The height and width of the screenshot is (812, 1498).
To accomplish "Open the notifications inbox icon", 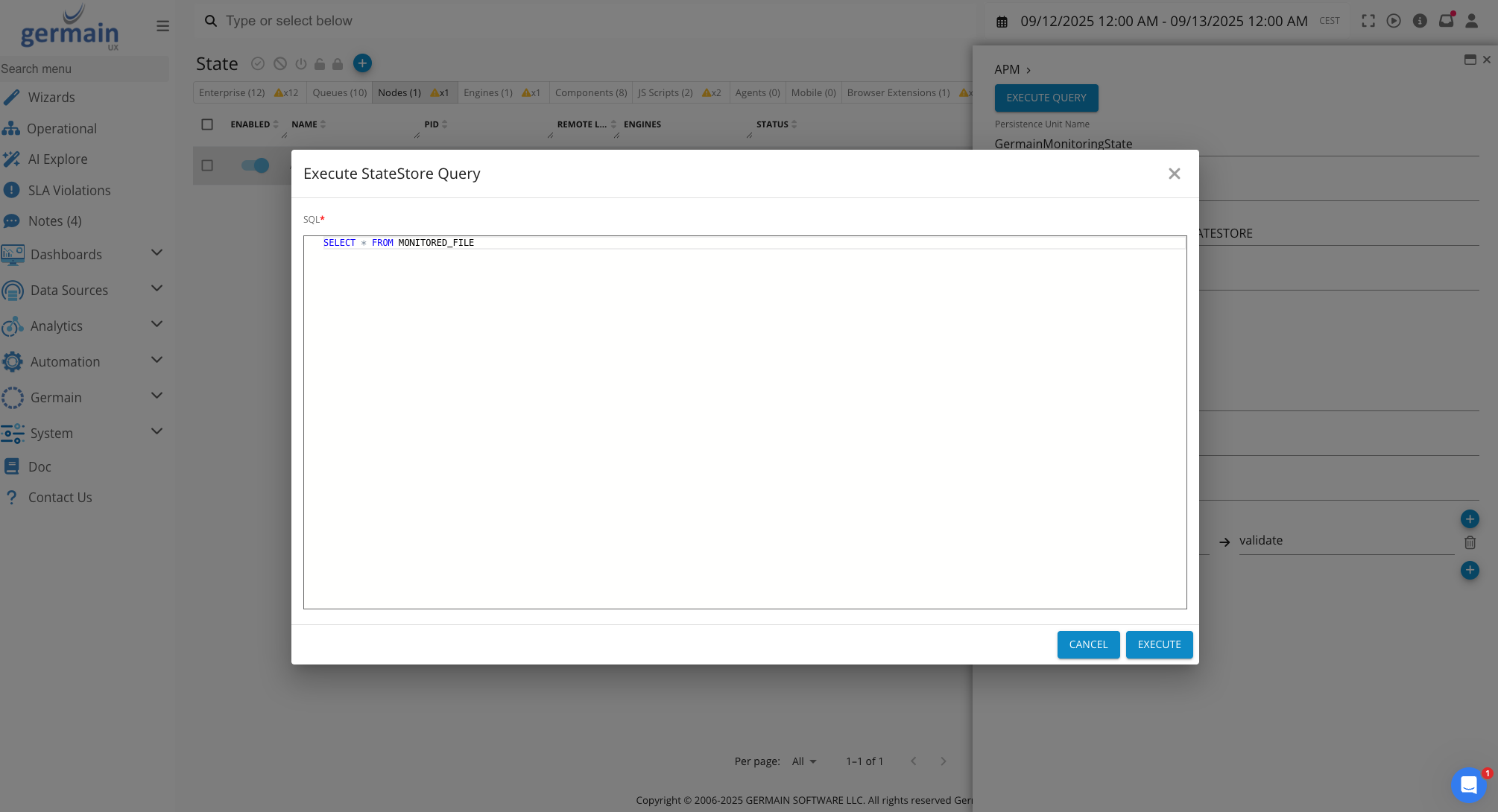I will point(1446,21).
